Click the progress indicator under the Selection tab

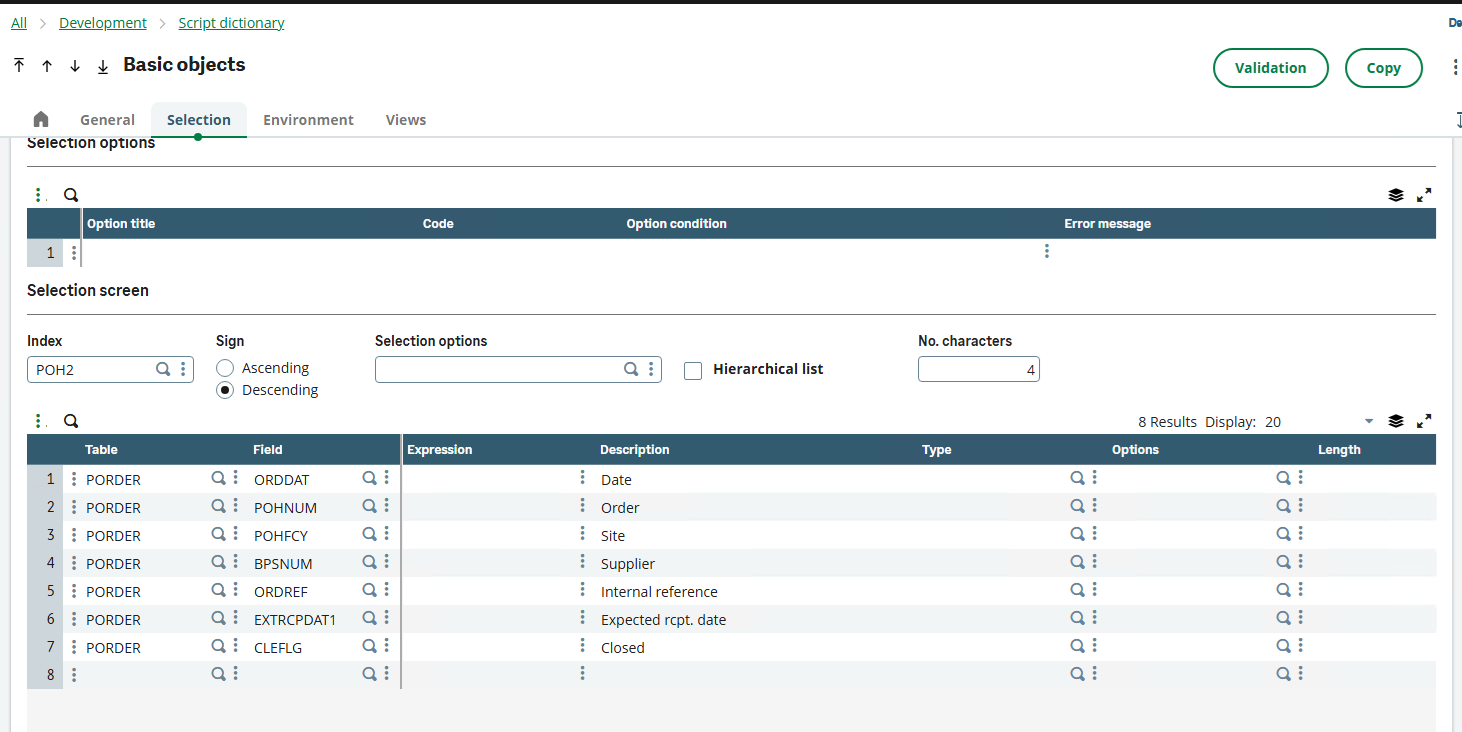coord(198,134)
